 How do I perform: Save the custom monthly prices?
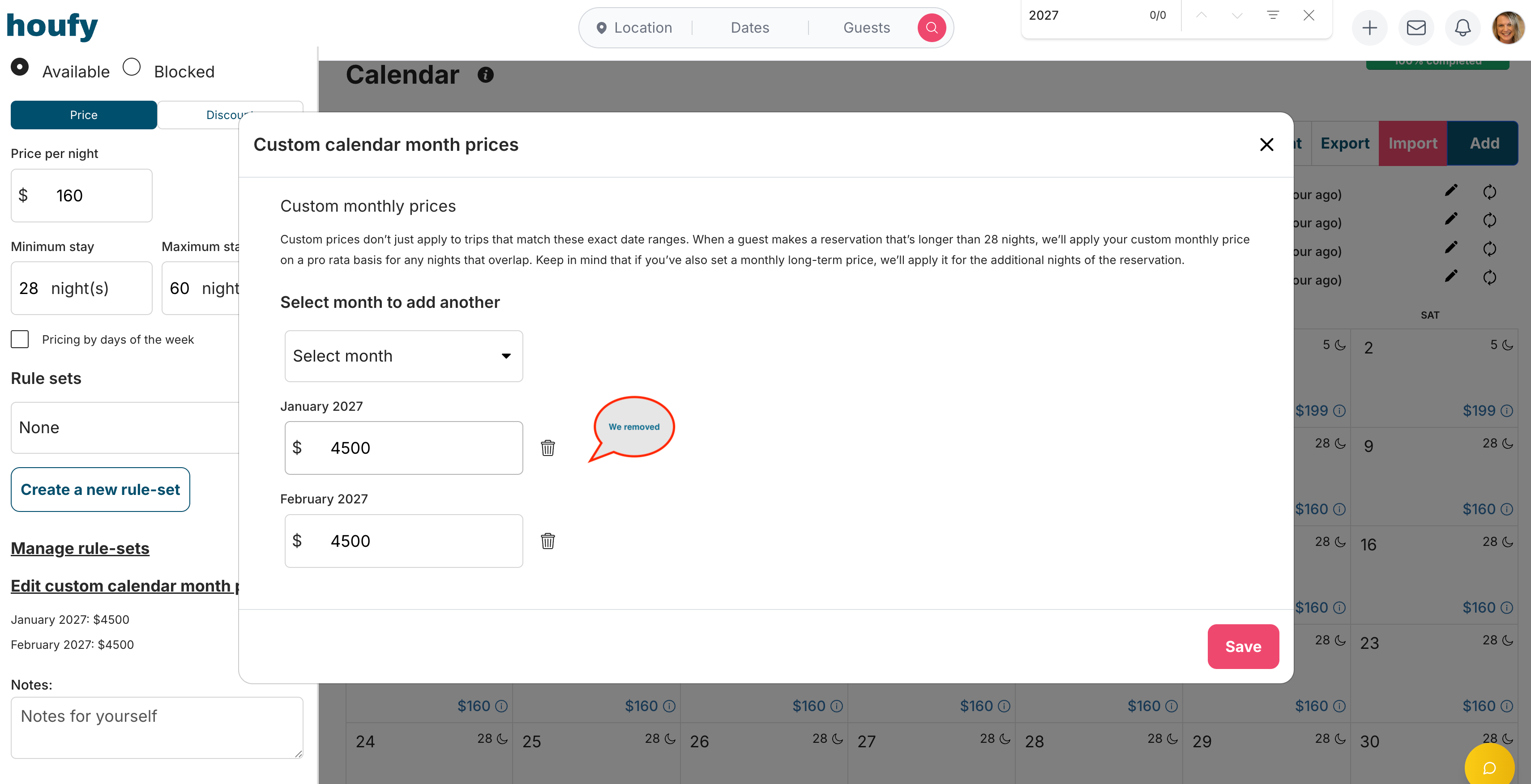(x=1243, y=646)
